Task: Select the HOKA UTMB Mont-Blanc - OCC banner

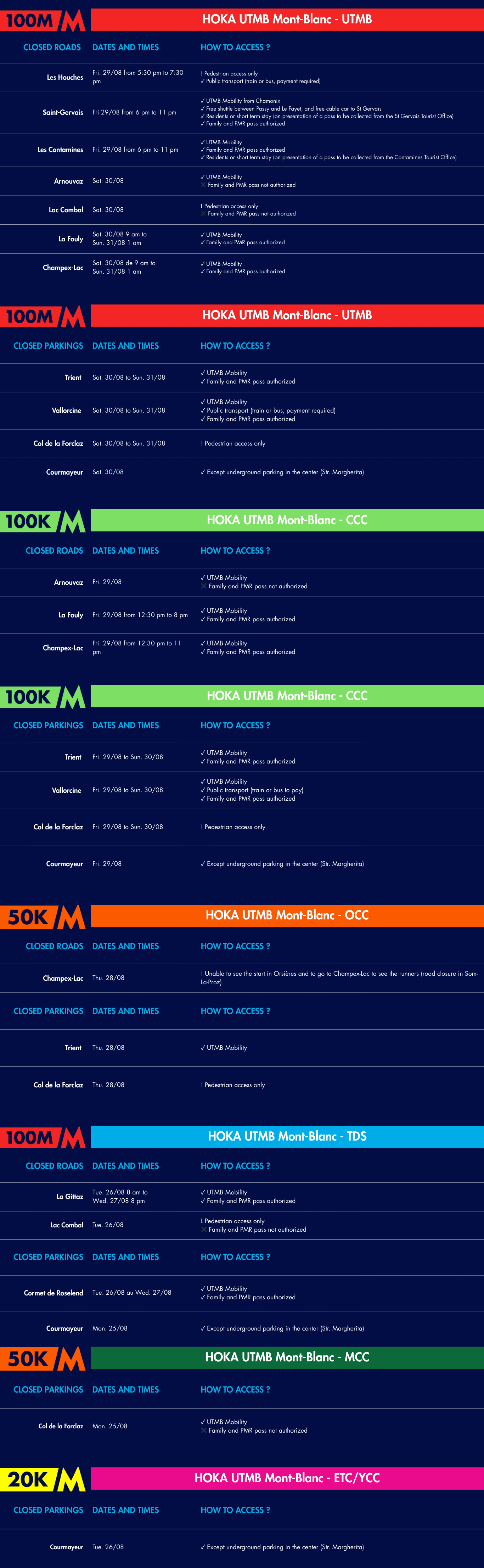Action: (287, 915)
